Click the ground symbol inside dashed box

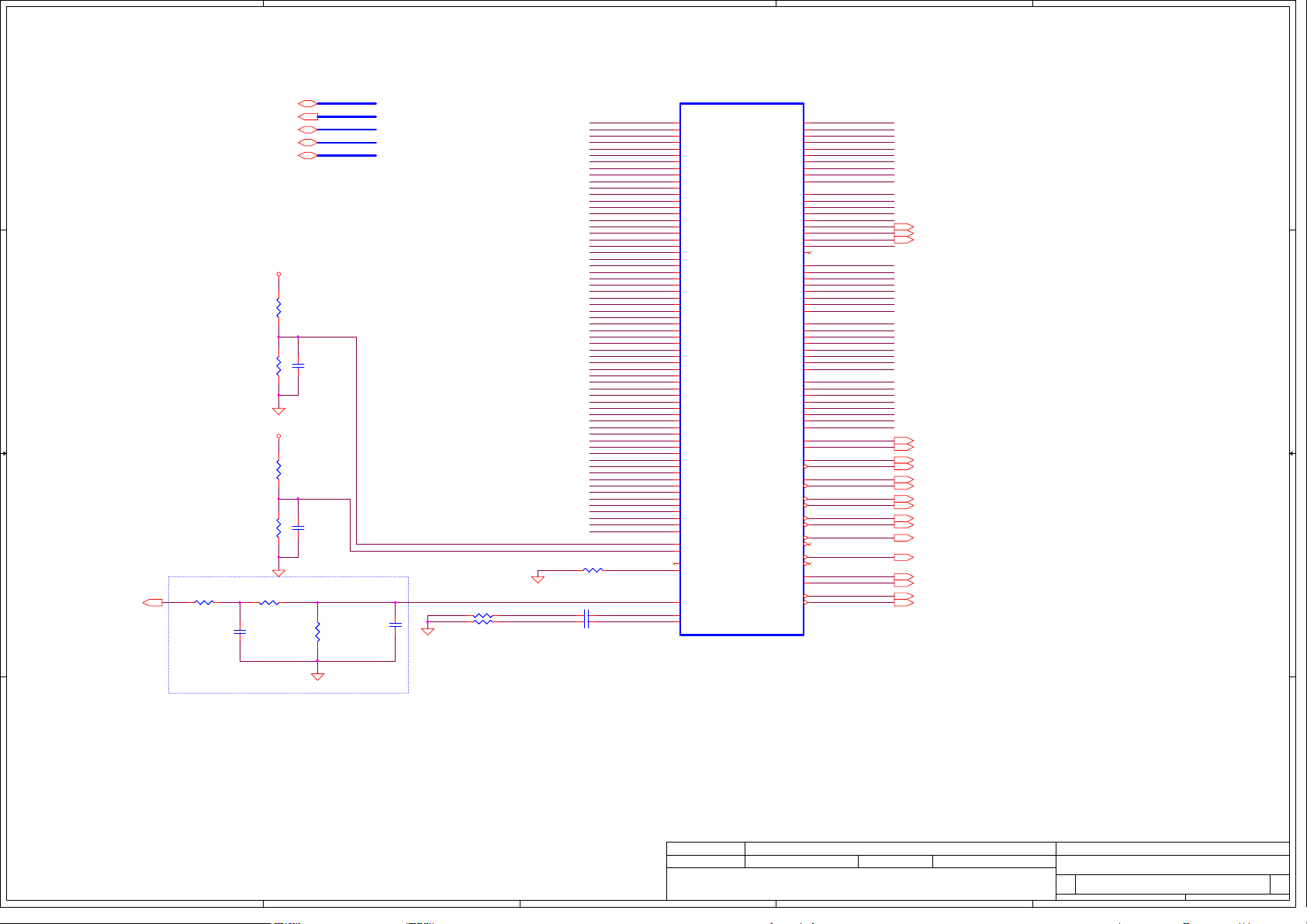(x=317, y=677)
